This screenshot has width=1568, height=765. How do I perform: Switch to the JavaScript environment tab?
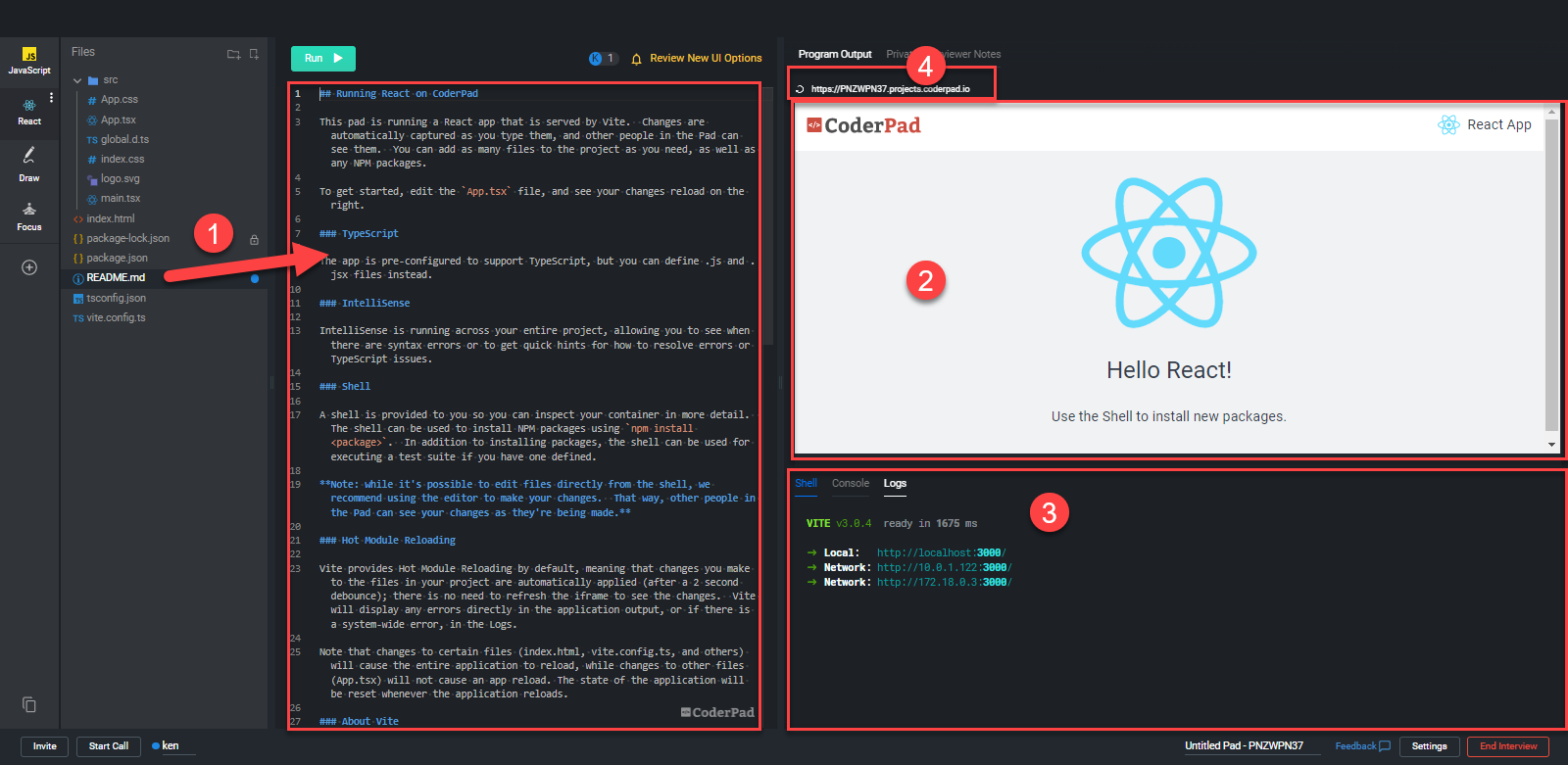tap(29, 61)
